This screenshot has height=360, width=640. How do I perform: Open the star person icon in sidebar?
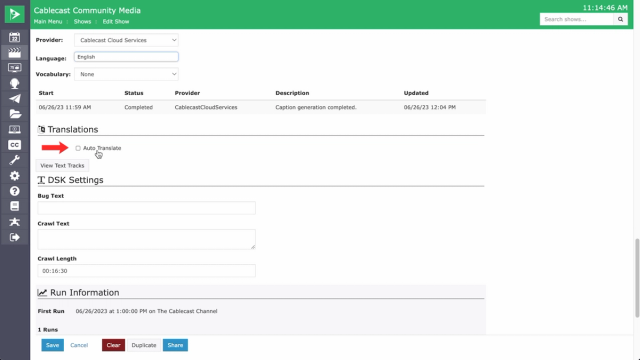(15, 222)
